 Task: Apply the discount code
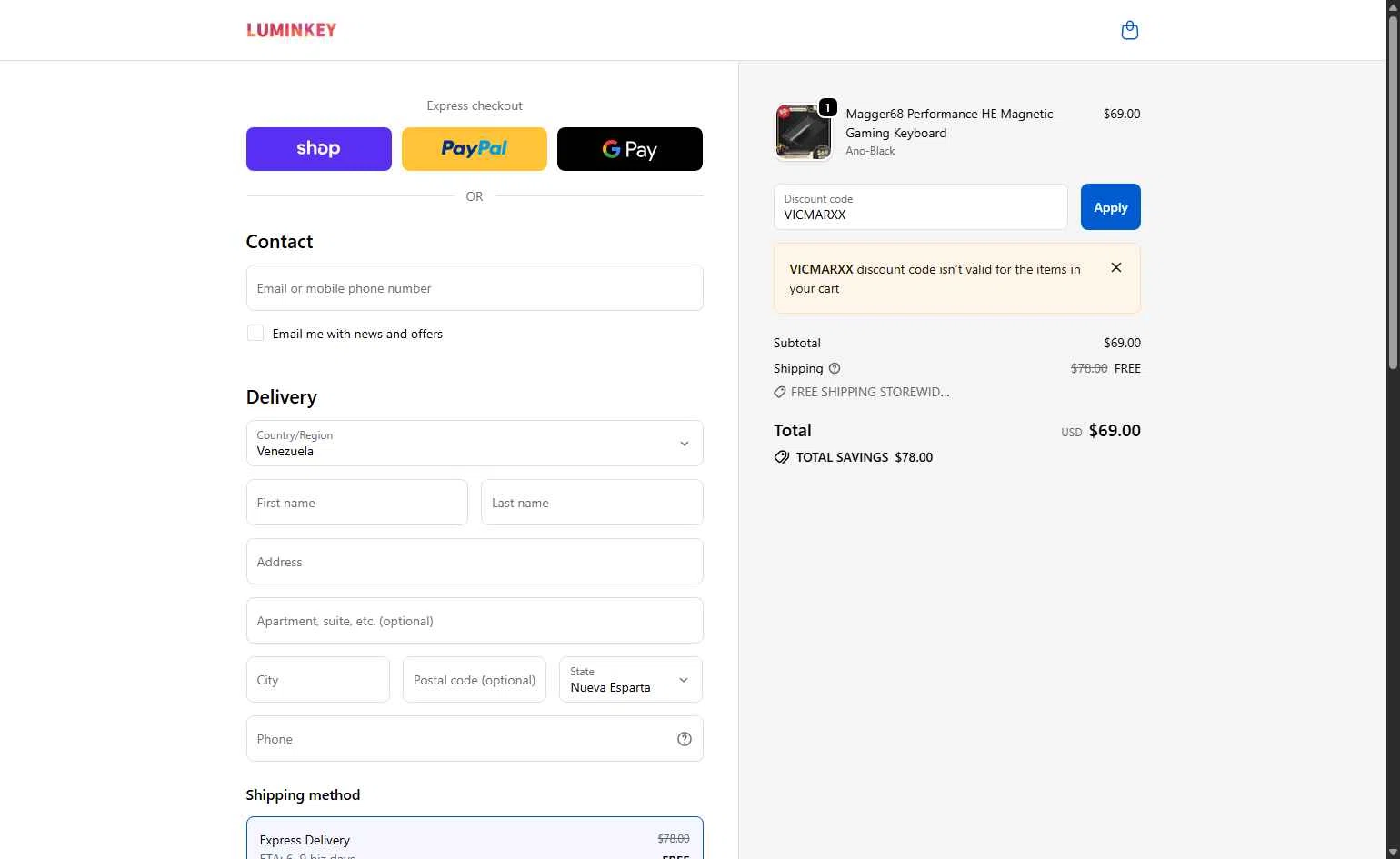1110,207
